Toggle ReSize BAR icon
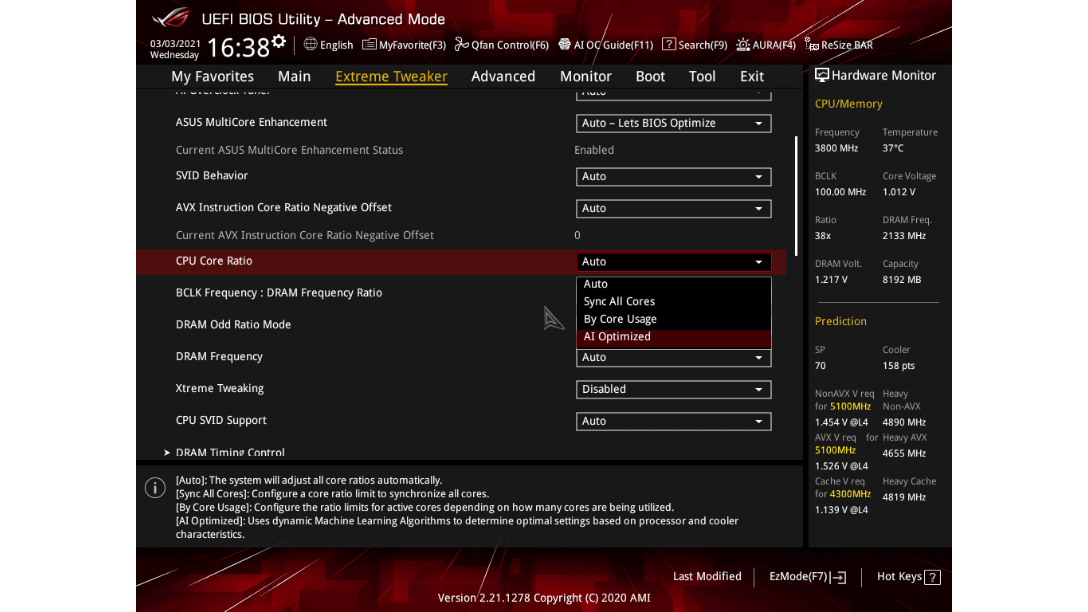1088x612 pixels. coord(811,44)
